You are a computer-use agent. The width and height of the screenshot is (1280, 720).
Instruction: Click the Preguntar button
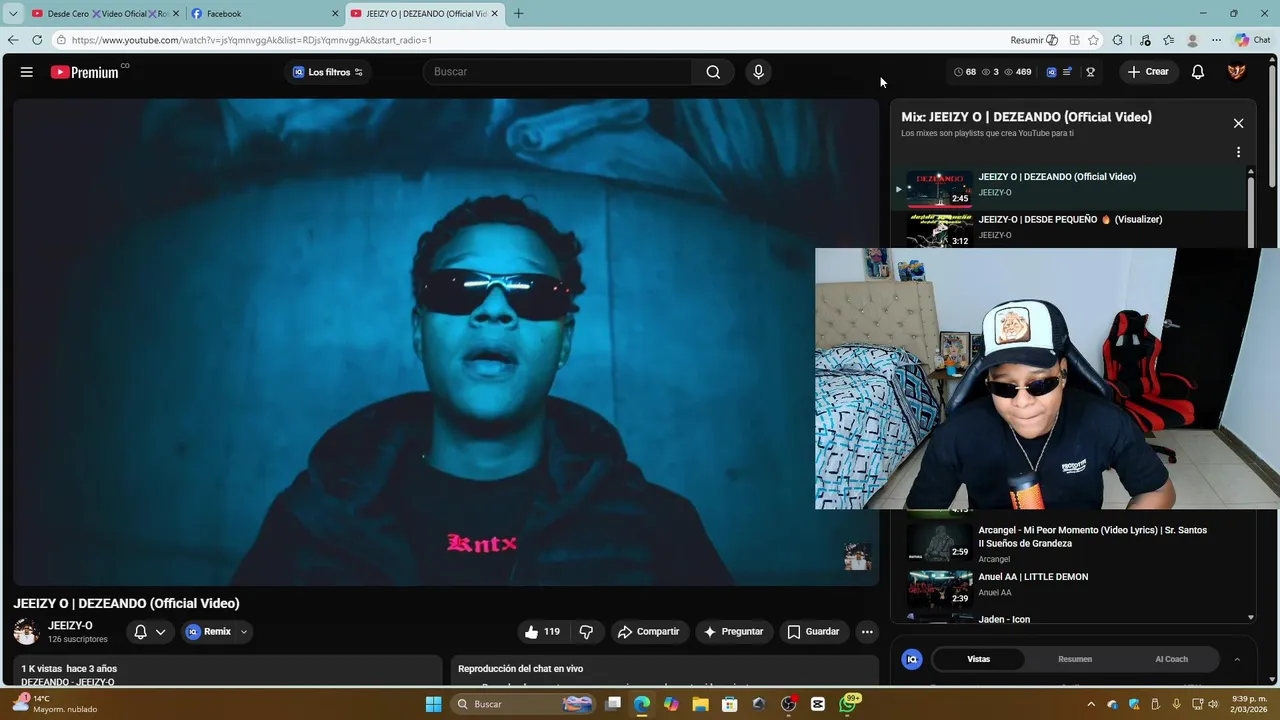coord(733,632)
